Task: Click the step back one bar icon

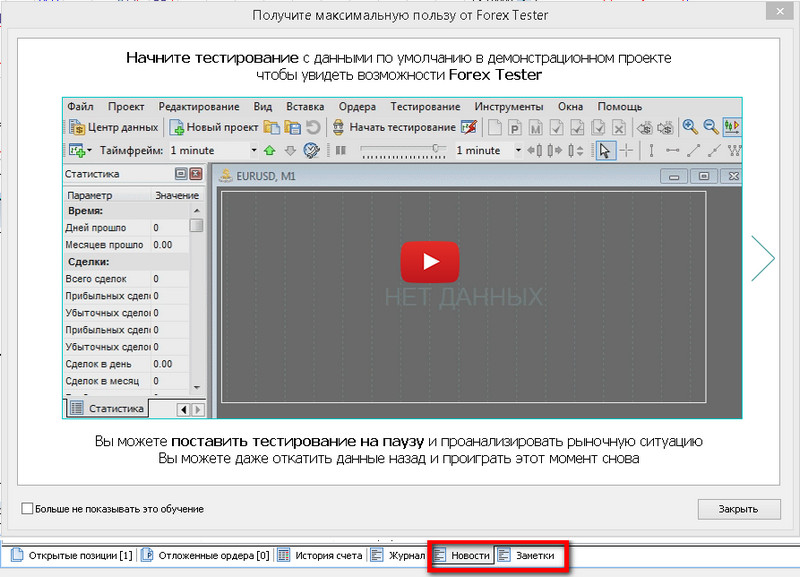Action: [x=534, y=150]
